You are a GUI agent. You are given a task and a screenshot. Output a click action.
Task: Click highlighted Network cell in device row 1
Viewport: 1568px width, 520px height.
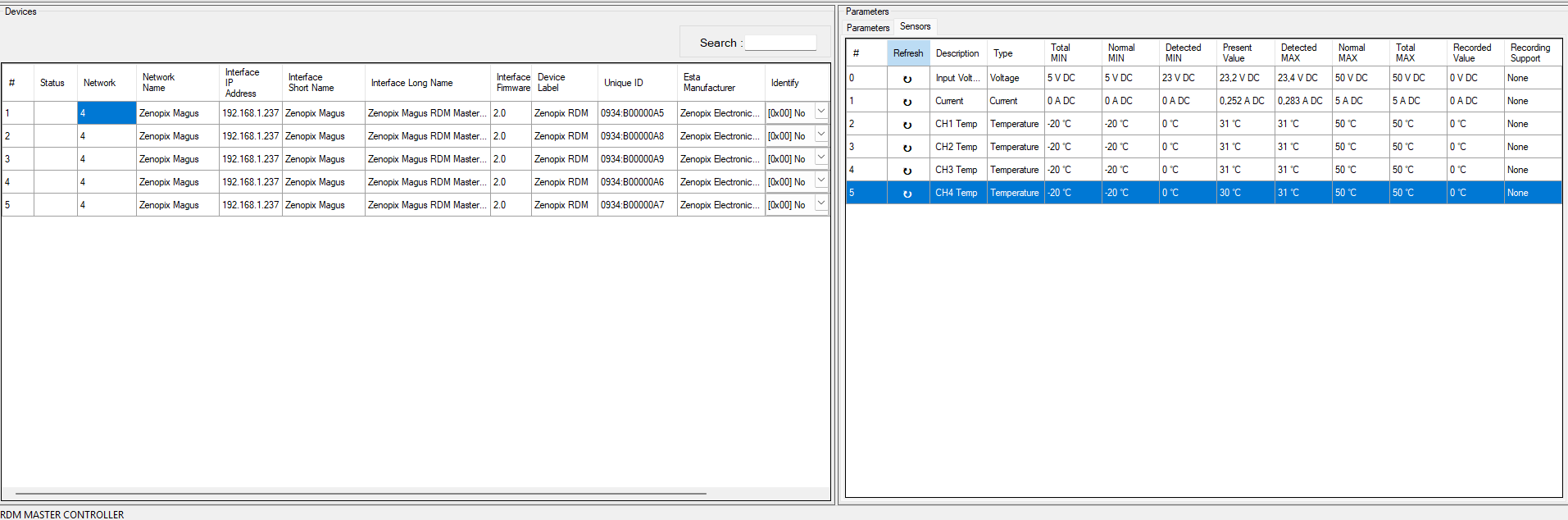107,113
